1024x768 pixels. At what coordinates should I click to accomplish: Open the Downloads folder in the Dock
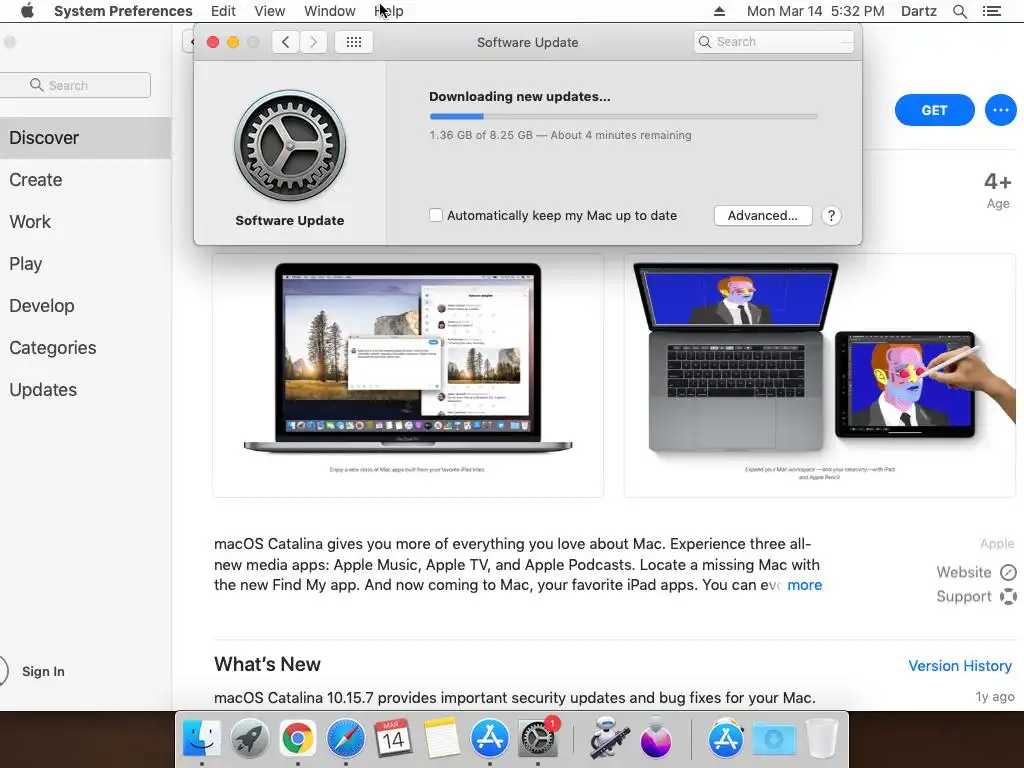point(774,738)
